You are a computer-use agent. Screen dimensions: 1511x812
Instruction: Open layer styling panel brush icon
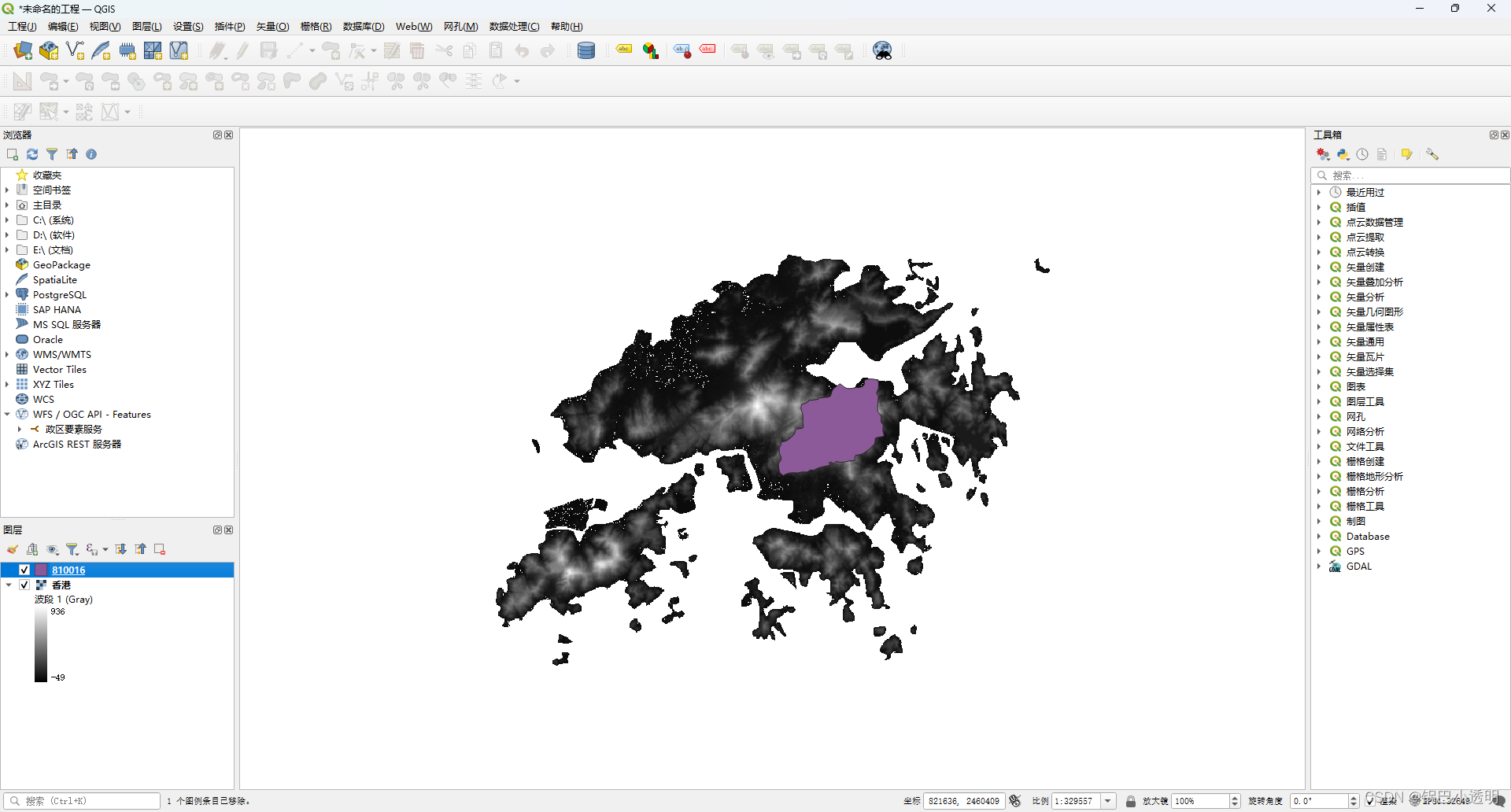pyautogui.click(x=13, y=549)
